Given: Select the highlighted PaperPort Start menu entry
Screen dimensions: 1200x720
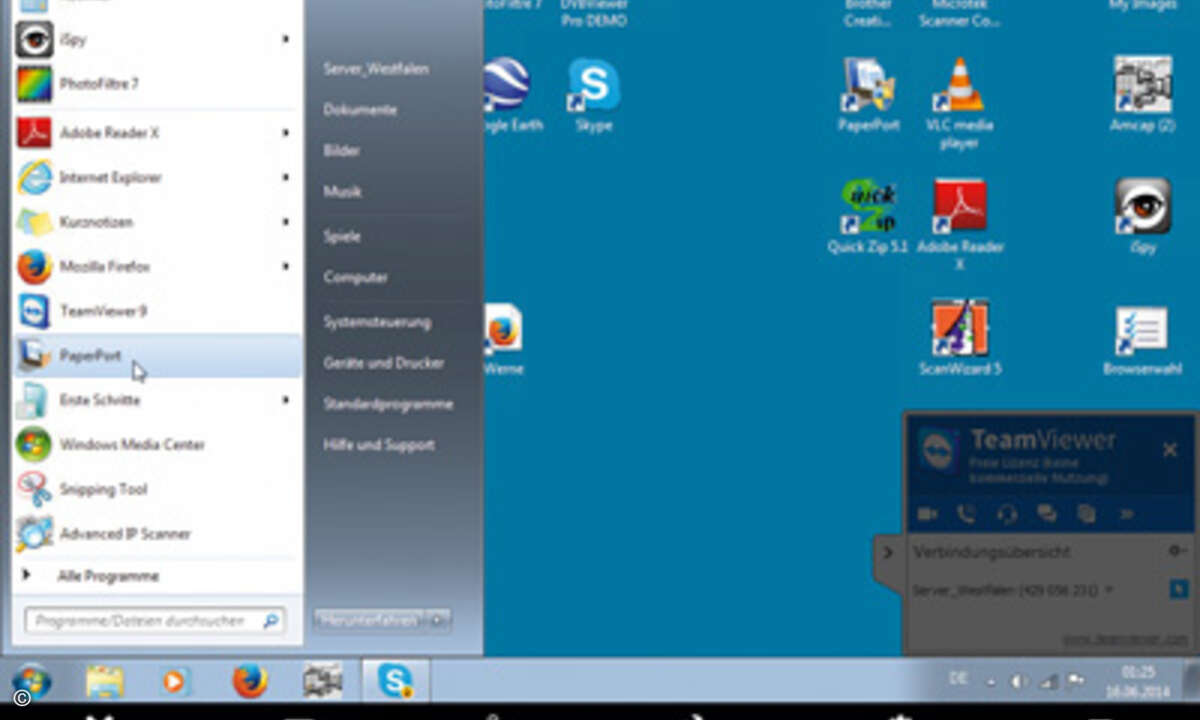Looking at the screenshot, I should click(x=157, y=356).
